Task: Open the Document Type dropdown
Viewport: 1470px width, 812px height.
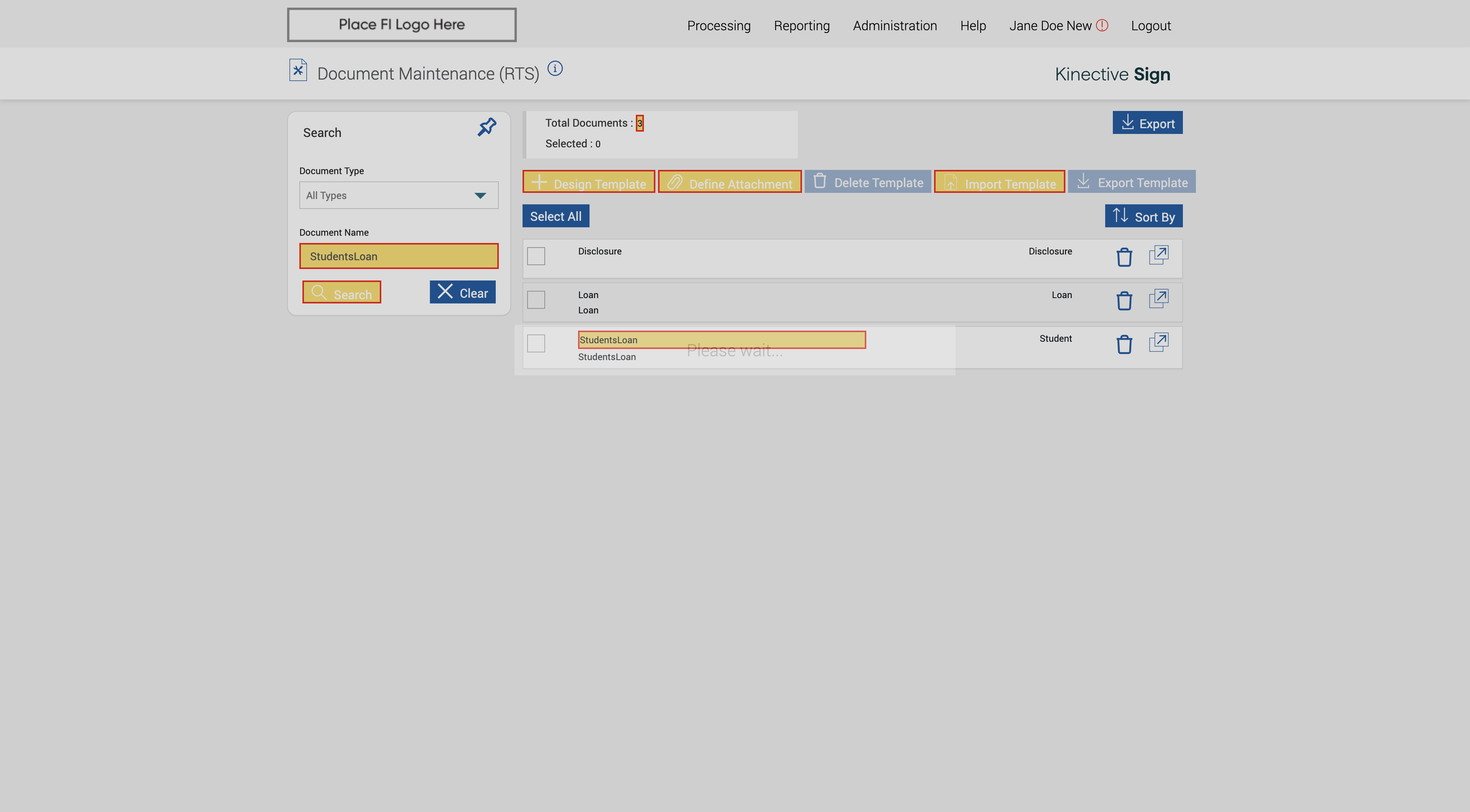Action: pyautogui.click(x=398, y=195)
